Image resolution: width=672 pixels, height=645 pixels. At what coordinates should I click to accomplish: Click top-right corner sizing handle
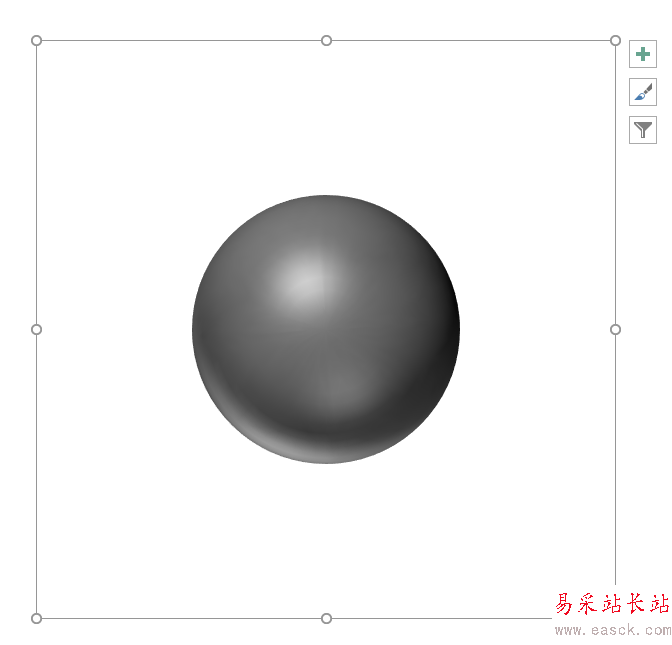(x=615, y=41)
